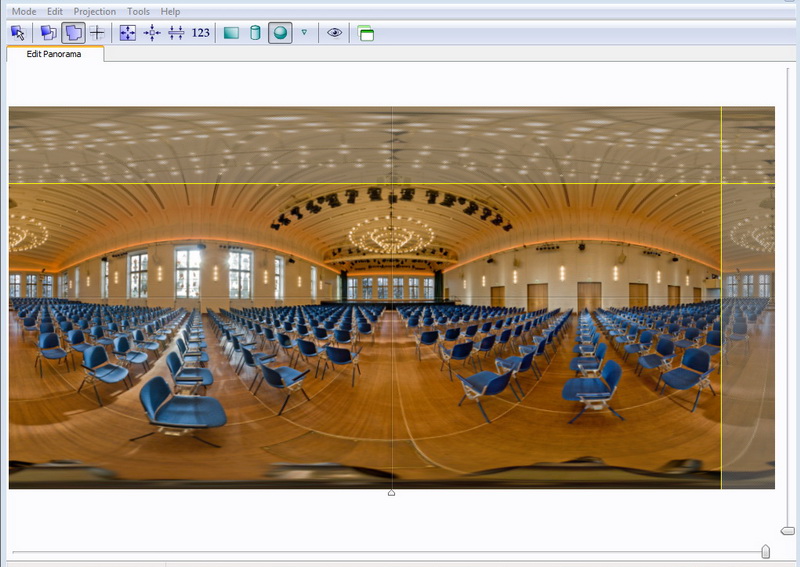Open the more projections dropdown arrow

tap(304, 32)
